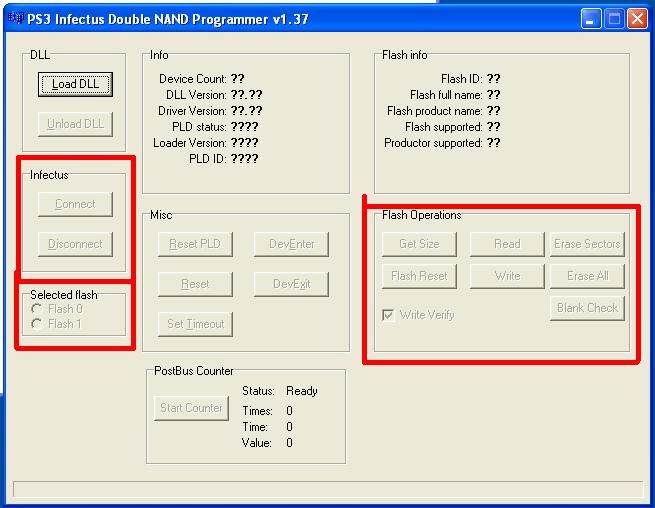Start the PostBus counter
655x508 pixels.
click(x=191, y=408)
